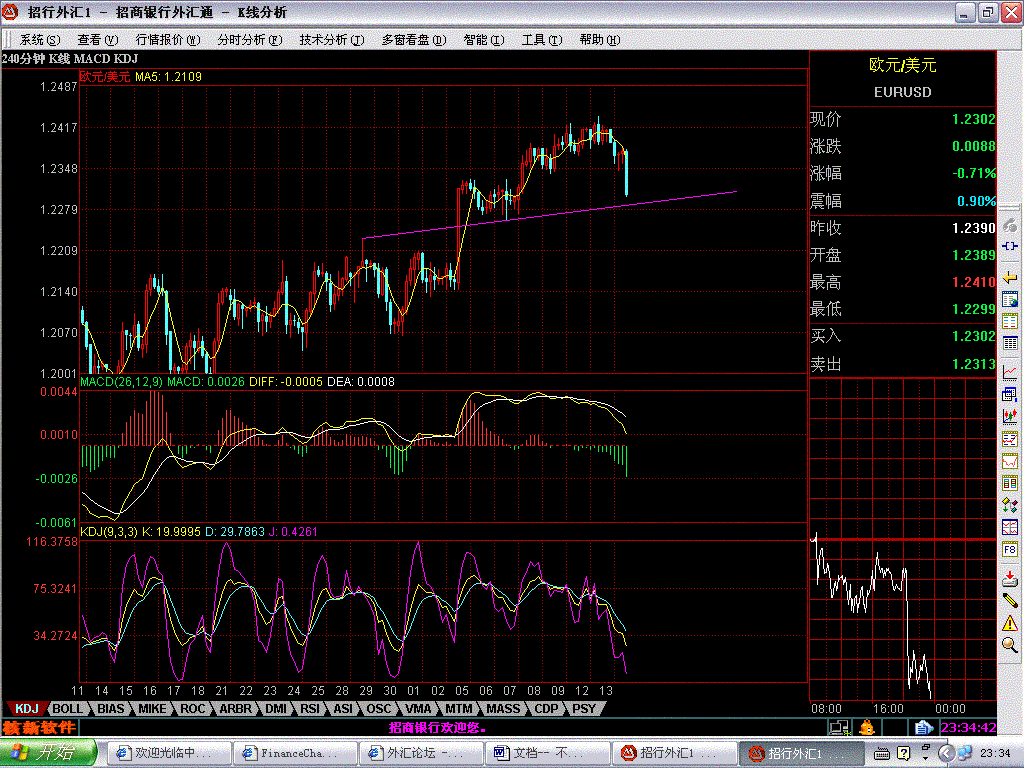Click the yellow back arrow icon
This screenshot has width=1024, height=768.
(x=1010, y=278)
